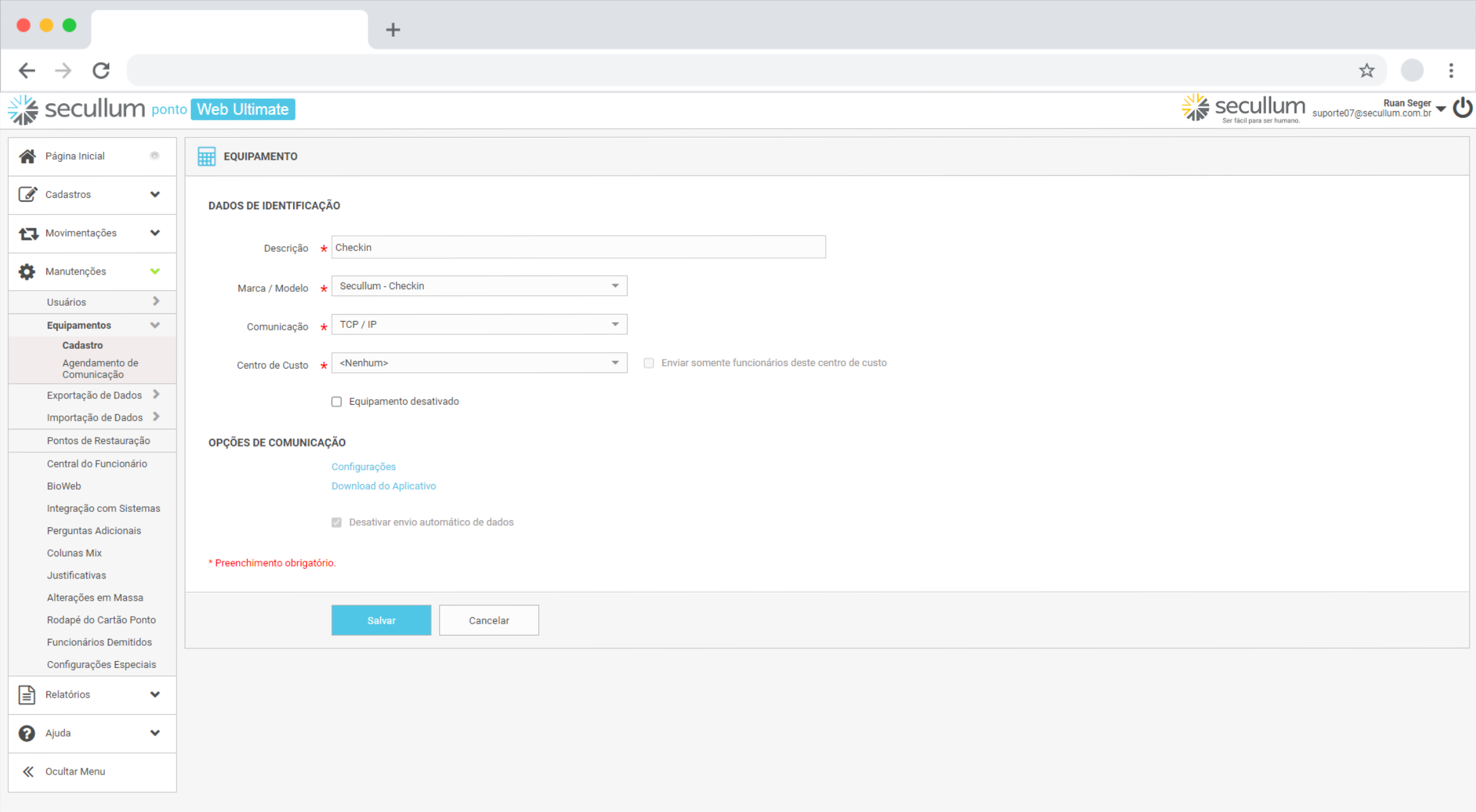Hide menu with double-chevron icon
1476x812 pixels.
coord(28,771)
